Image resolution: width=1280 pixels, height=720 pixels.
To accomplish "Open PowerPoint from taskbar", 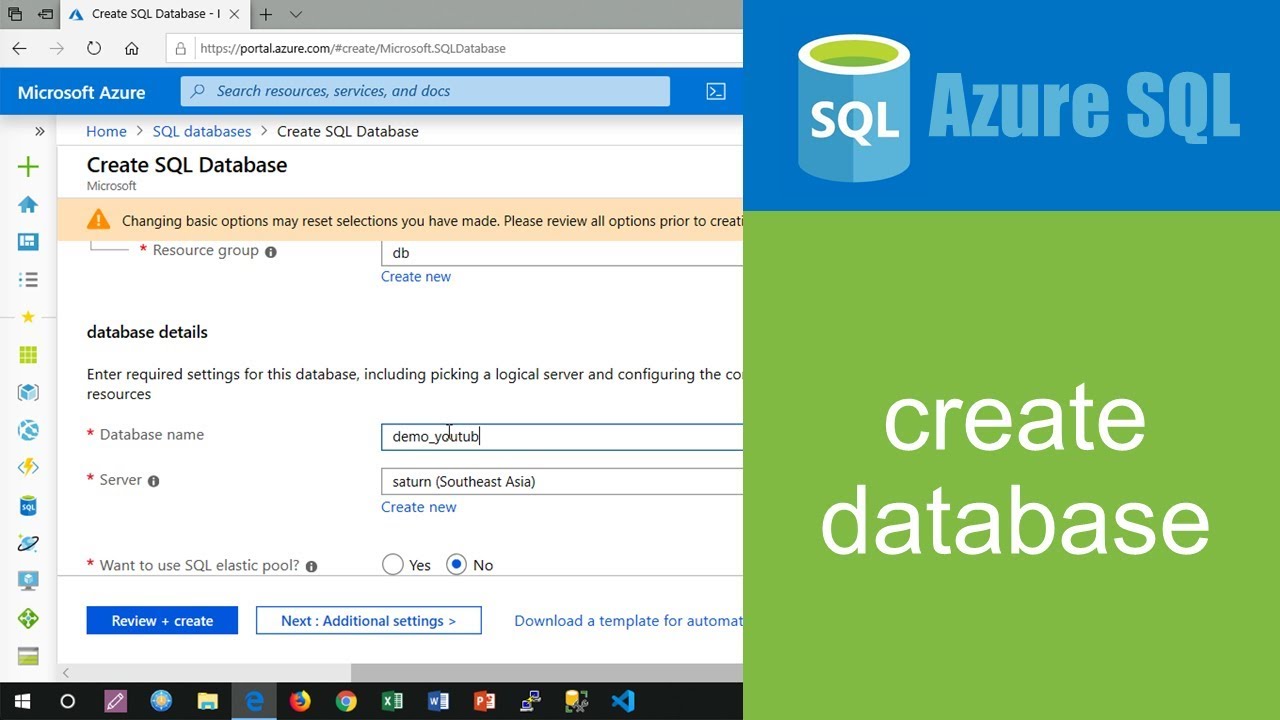I will [484, 701].
